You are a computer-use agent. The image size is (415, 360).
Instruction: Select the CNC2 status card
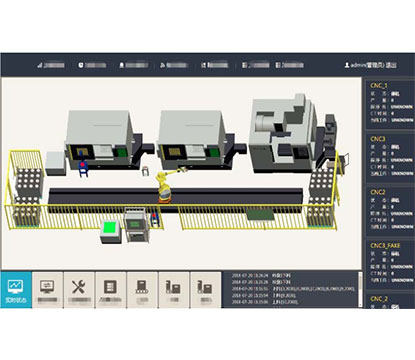(x=390, y=211)
